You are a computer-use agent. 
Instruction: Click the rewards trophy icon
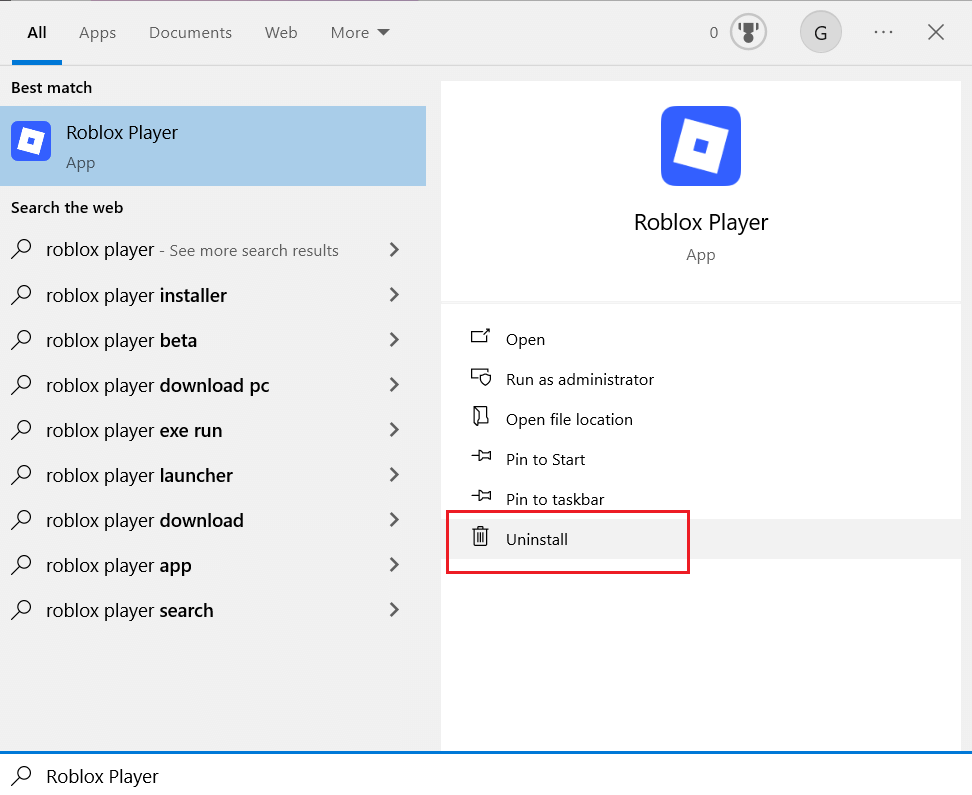(x=748, y=32)
